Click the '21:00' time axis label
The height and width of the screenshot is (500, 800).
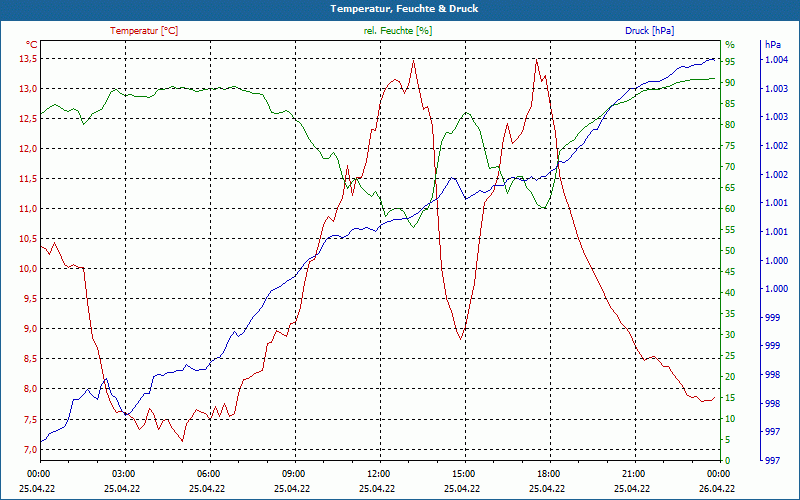click(x=633, y=474)
